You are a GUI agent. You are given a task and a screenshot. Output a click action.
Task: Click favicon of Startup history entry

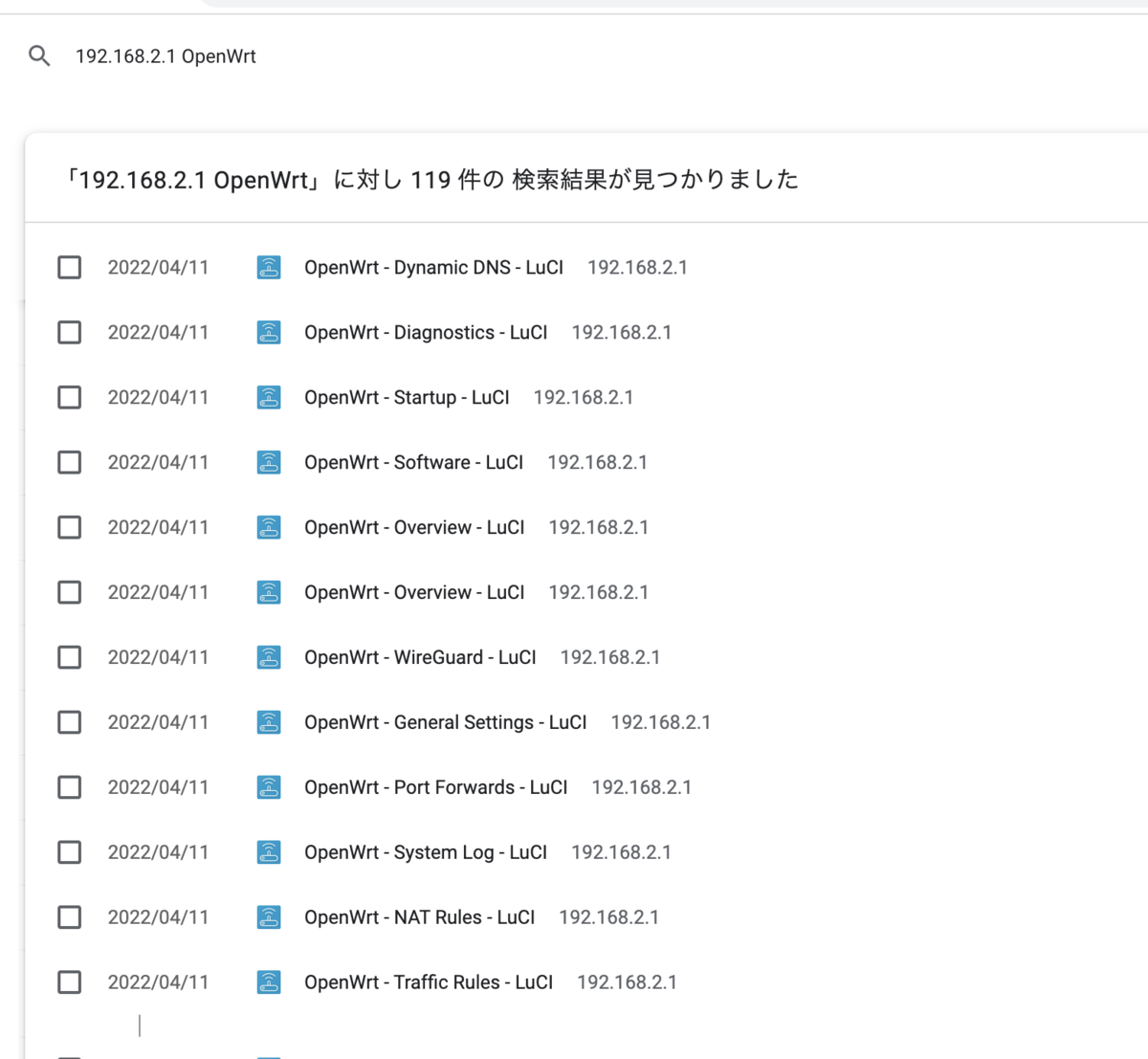(x=269, y=398)
